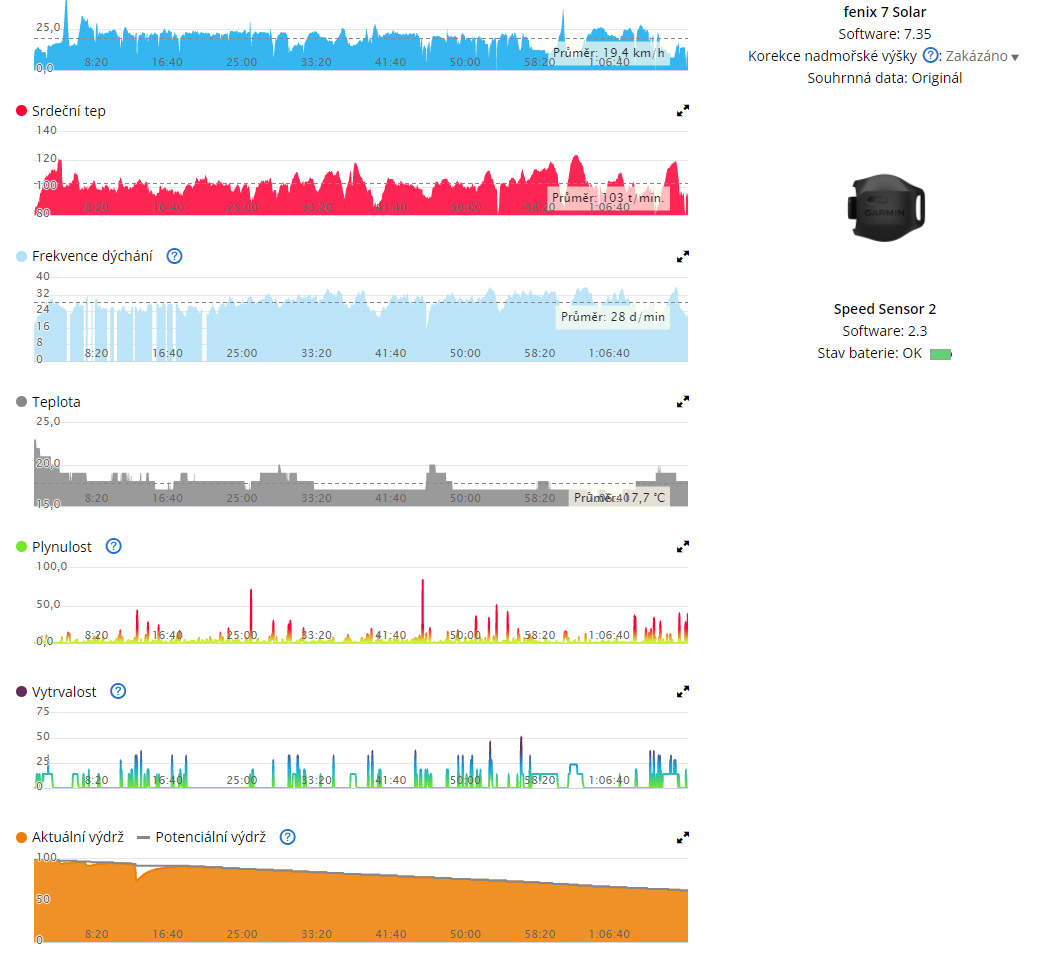Viewport: 1040px width, 970px height.
Task: Open help for Korekce nadmořské výšky
Action: (930, 56)
